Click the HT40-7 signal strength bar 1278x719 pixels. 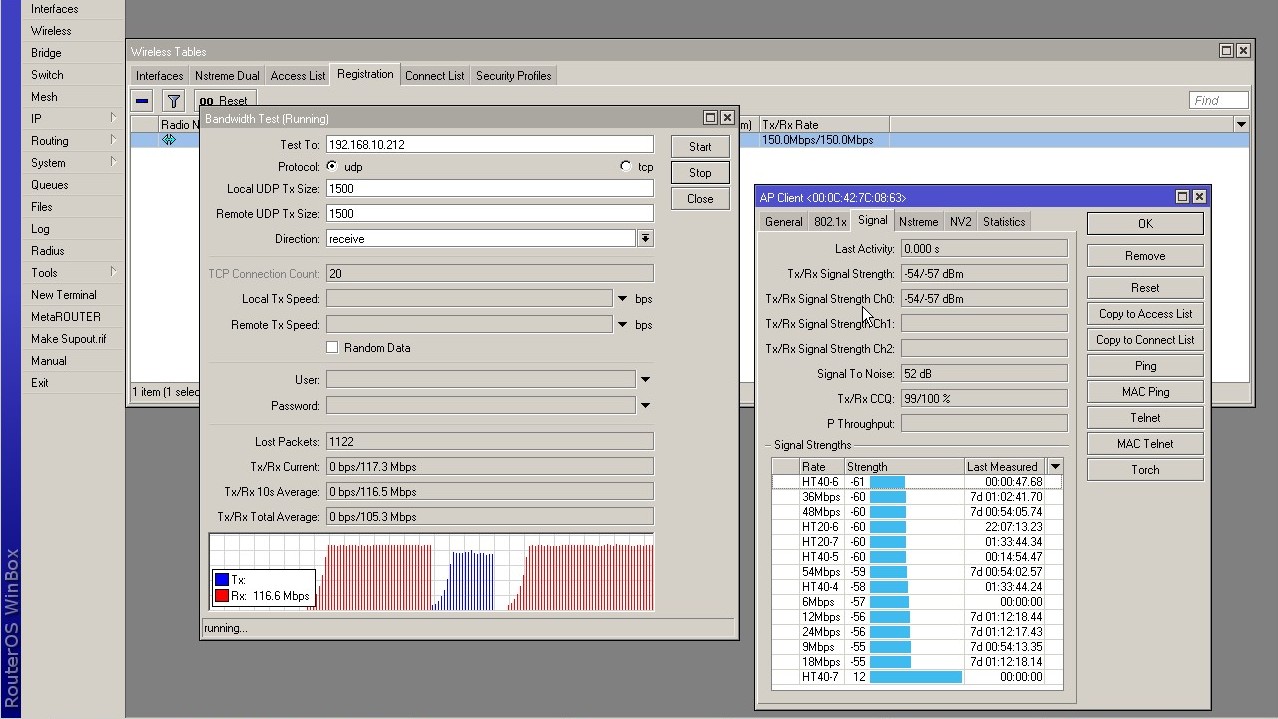click(x=916, y=677)
